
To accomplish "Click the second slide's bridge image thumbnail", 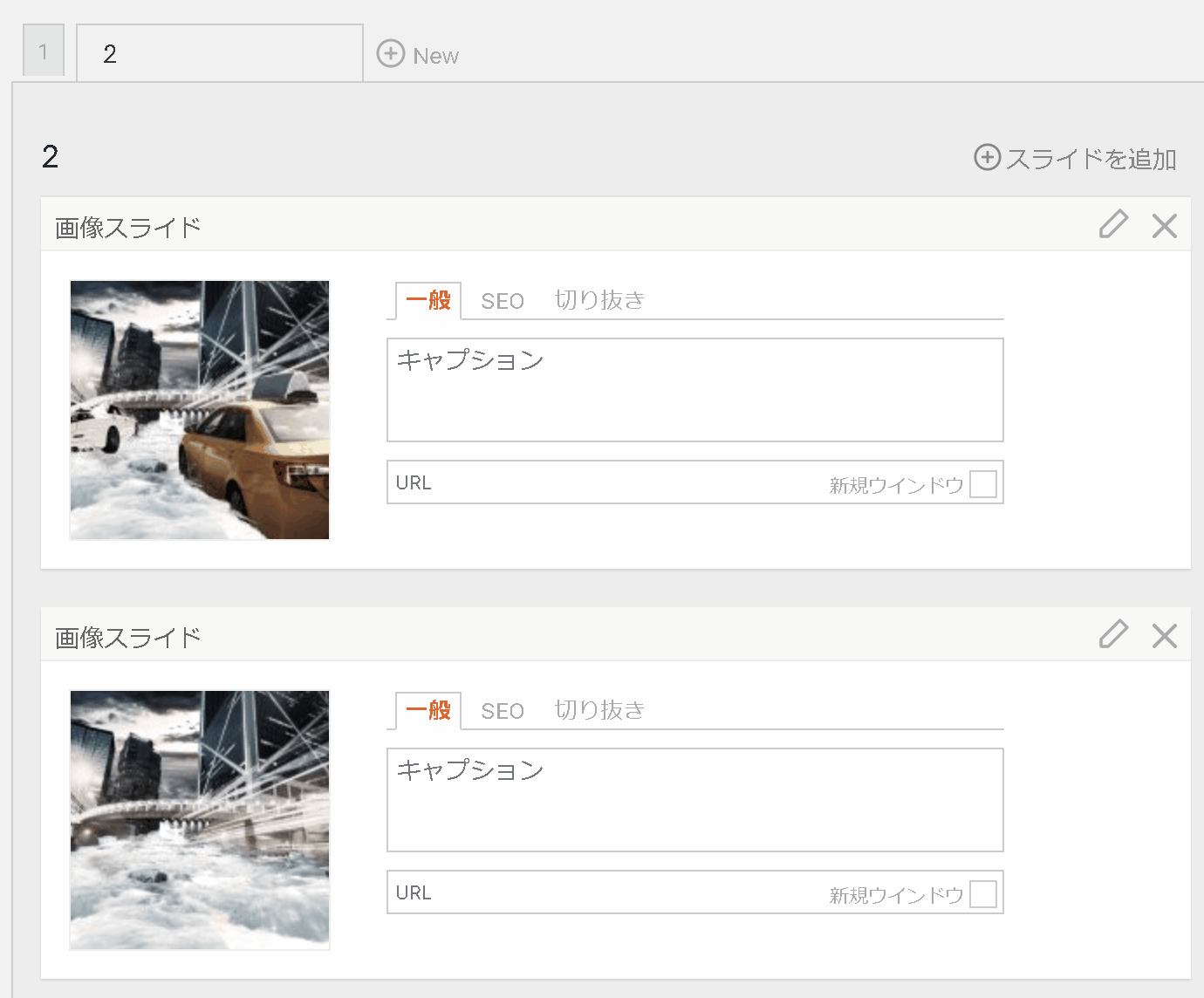I will tap(200, 820).
